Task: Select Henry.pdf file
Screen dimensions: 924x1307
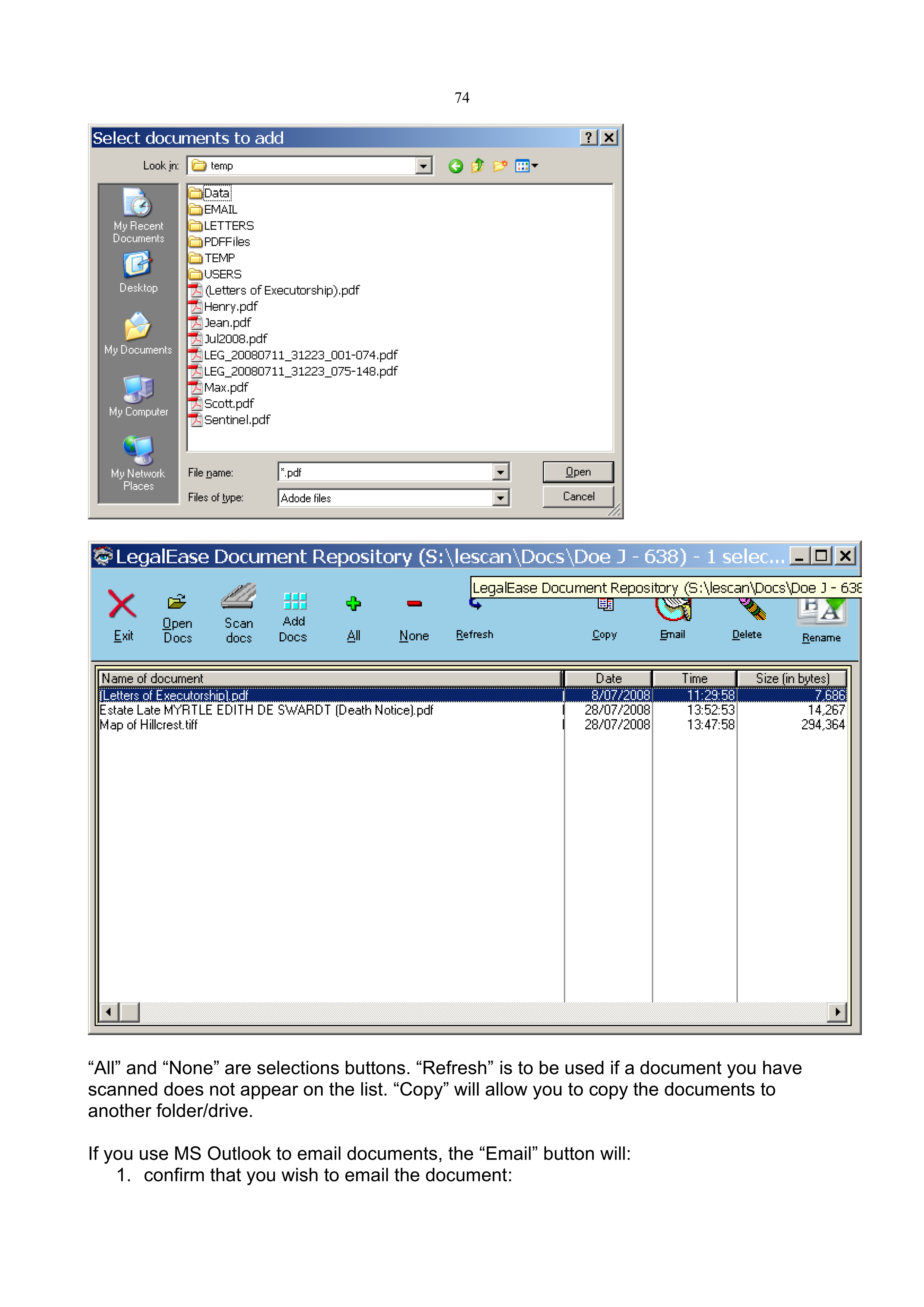Action: click(223, 307)
